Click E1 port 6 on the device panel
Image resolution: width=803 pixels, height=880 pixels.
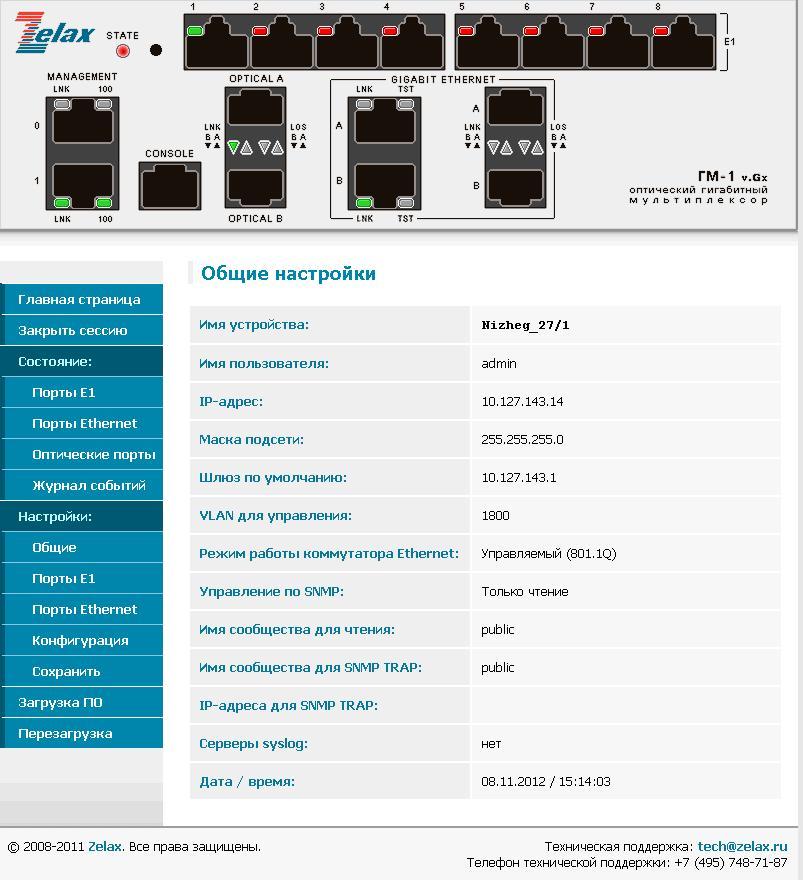click(553, 43)
